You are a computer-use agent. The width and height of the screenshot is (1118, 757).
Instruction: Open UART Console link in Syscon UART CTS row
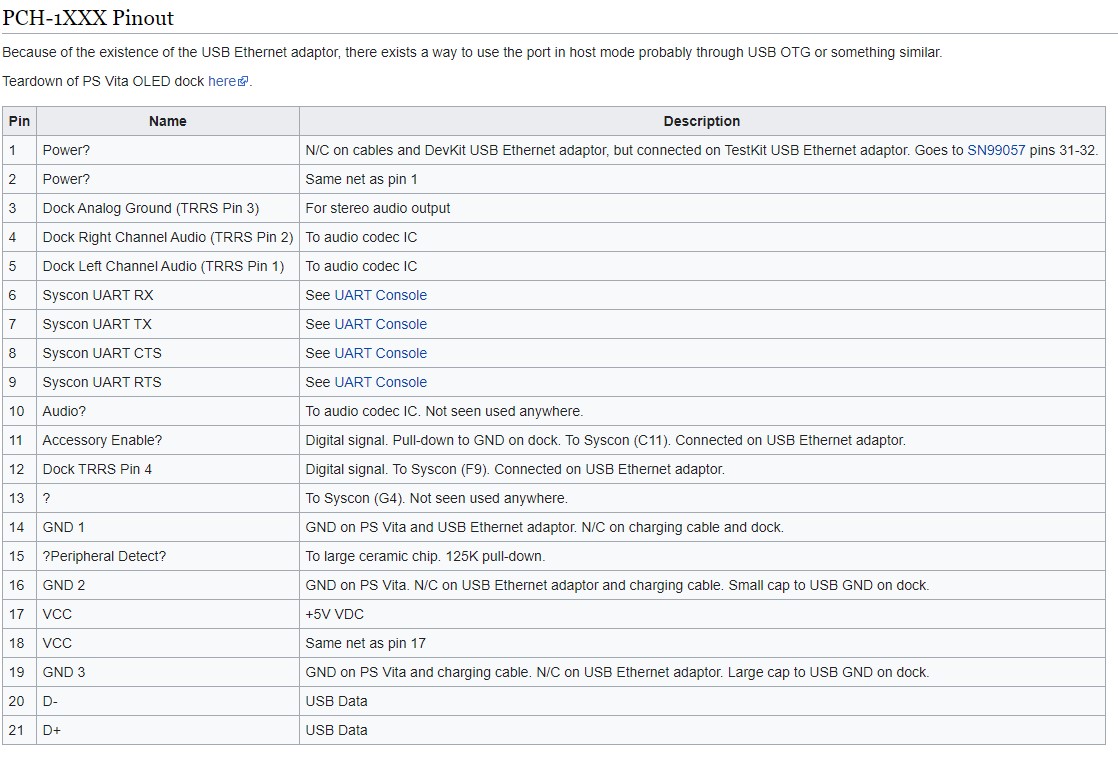pos(381,354)
